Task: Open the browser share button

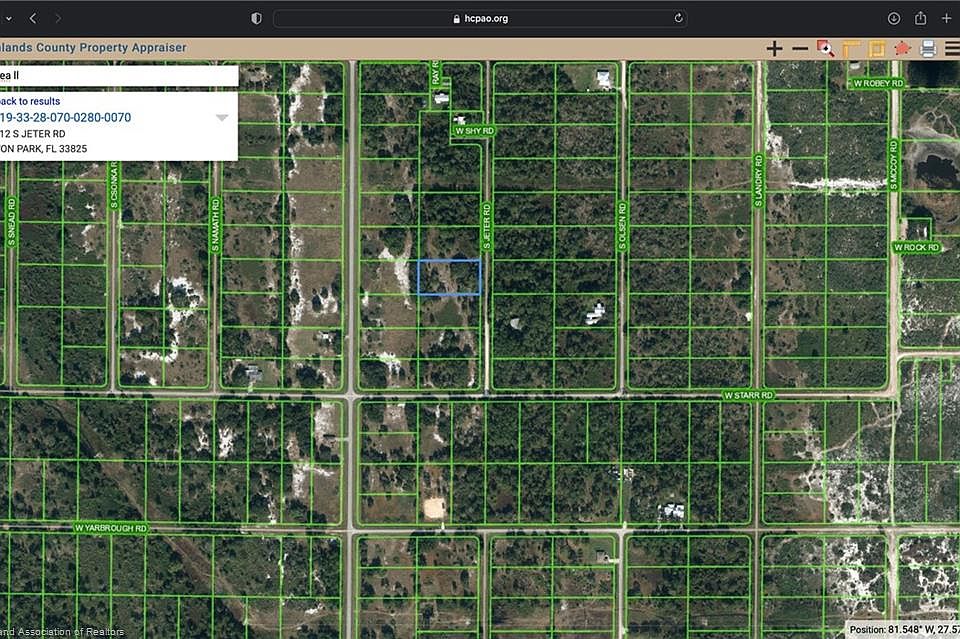Action: (x=920, y=18)
